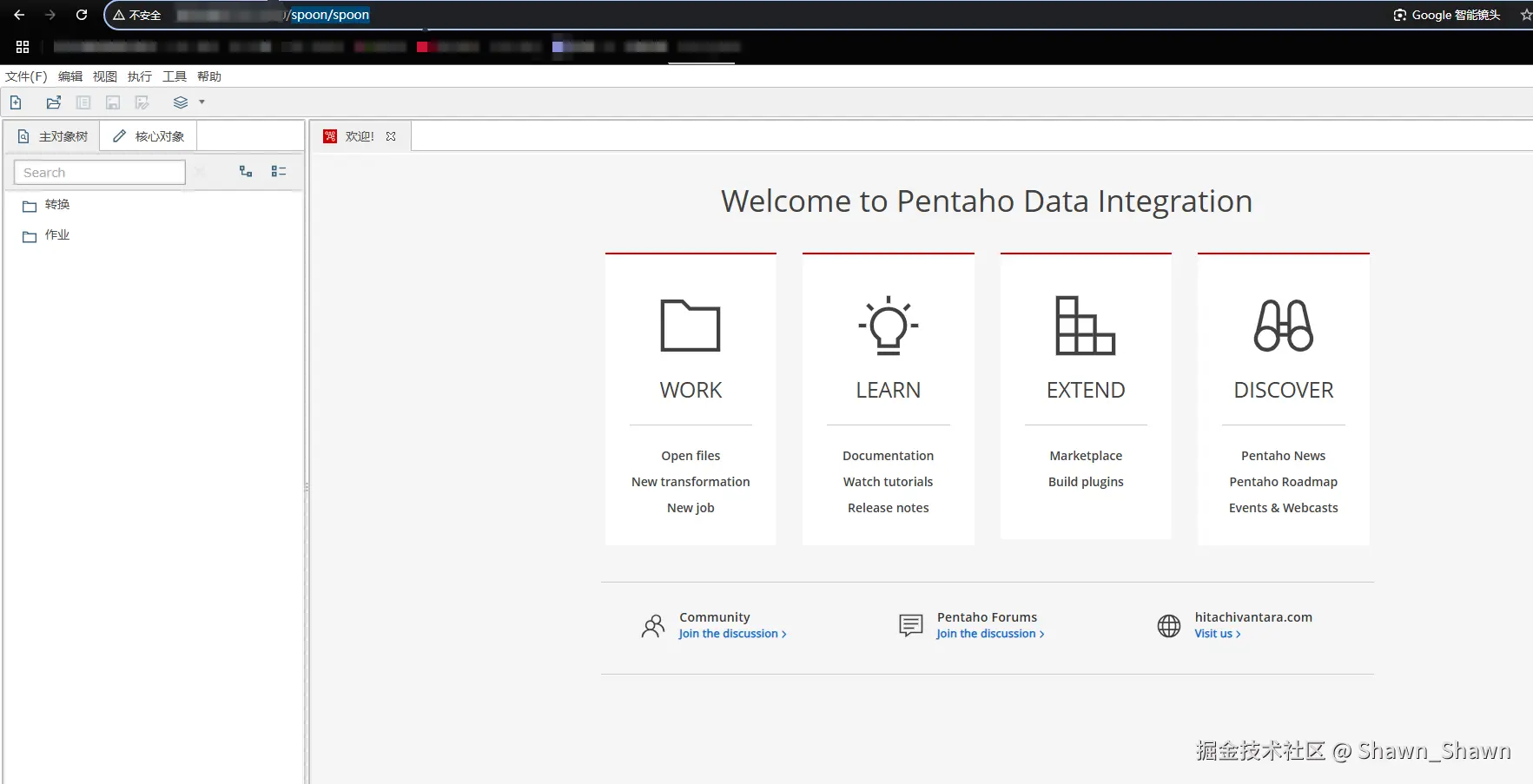
Task: Focus the tree Search field
Action: tap(100, 172)
